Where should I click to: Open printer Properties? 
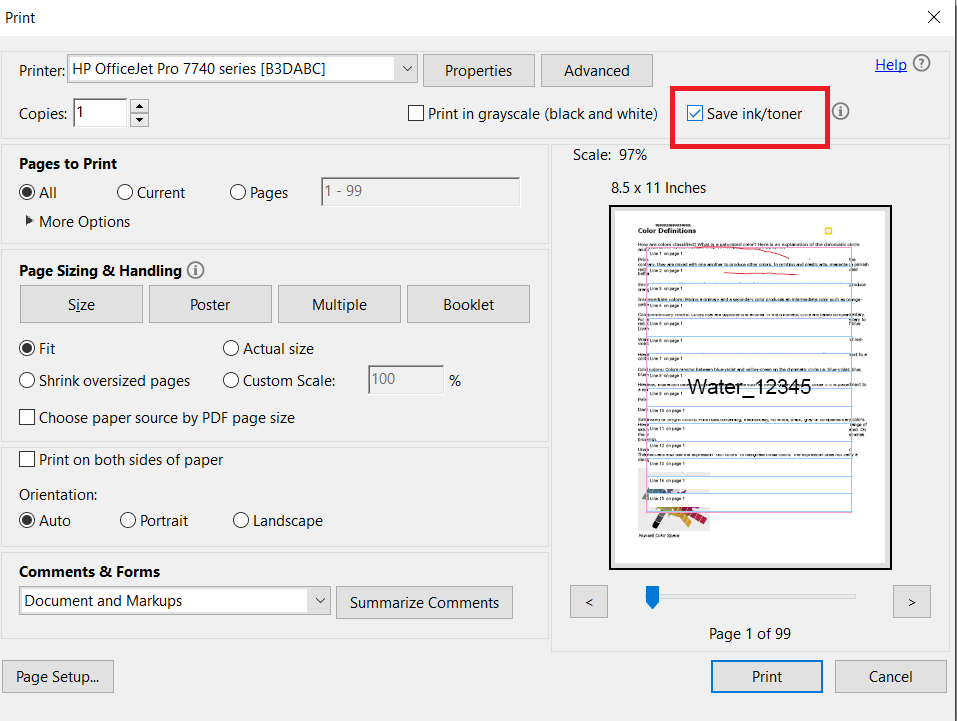click(x=478, y=70)
